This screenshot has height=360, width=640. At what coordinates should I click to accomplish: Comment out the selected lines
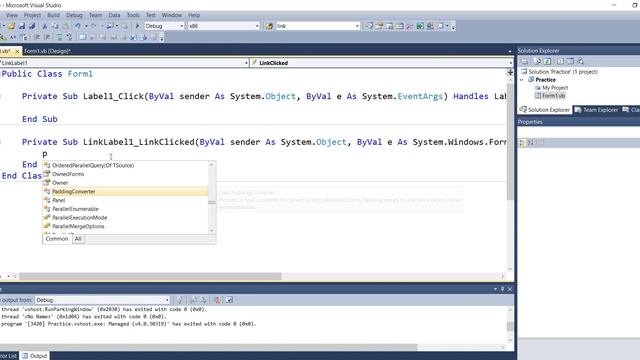pos(59,38)
